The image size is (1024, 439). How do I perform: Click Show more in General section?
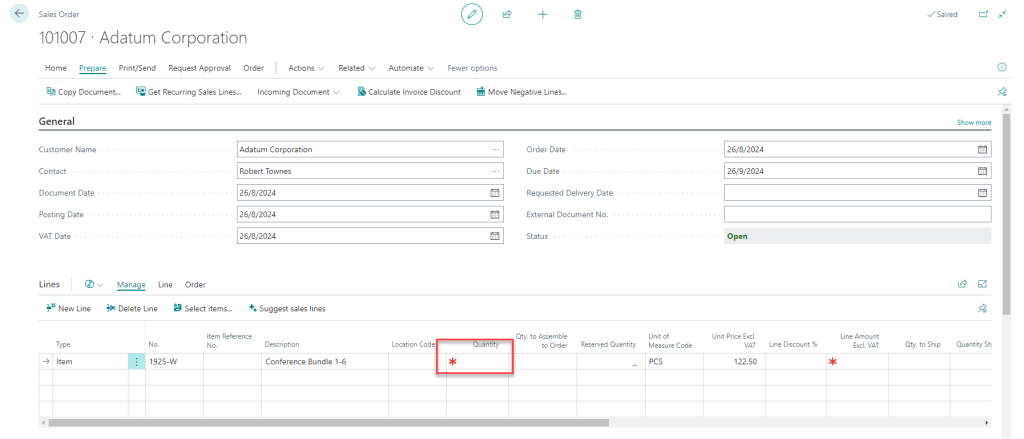tap(973, 122)
